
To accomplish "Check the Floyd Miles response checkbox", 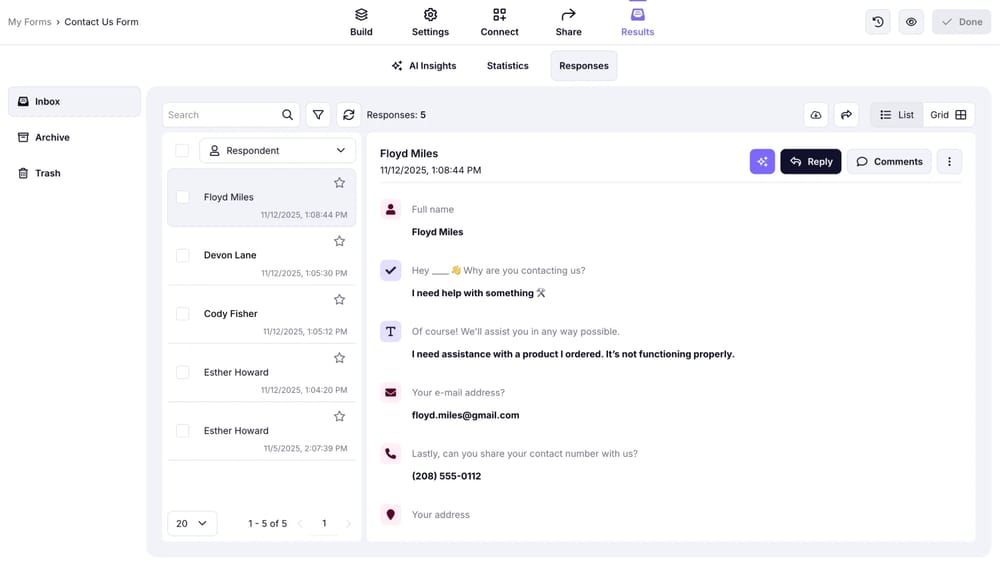I will [x=182, y=197].
